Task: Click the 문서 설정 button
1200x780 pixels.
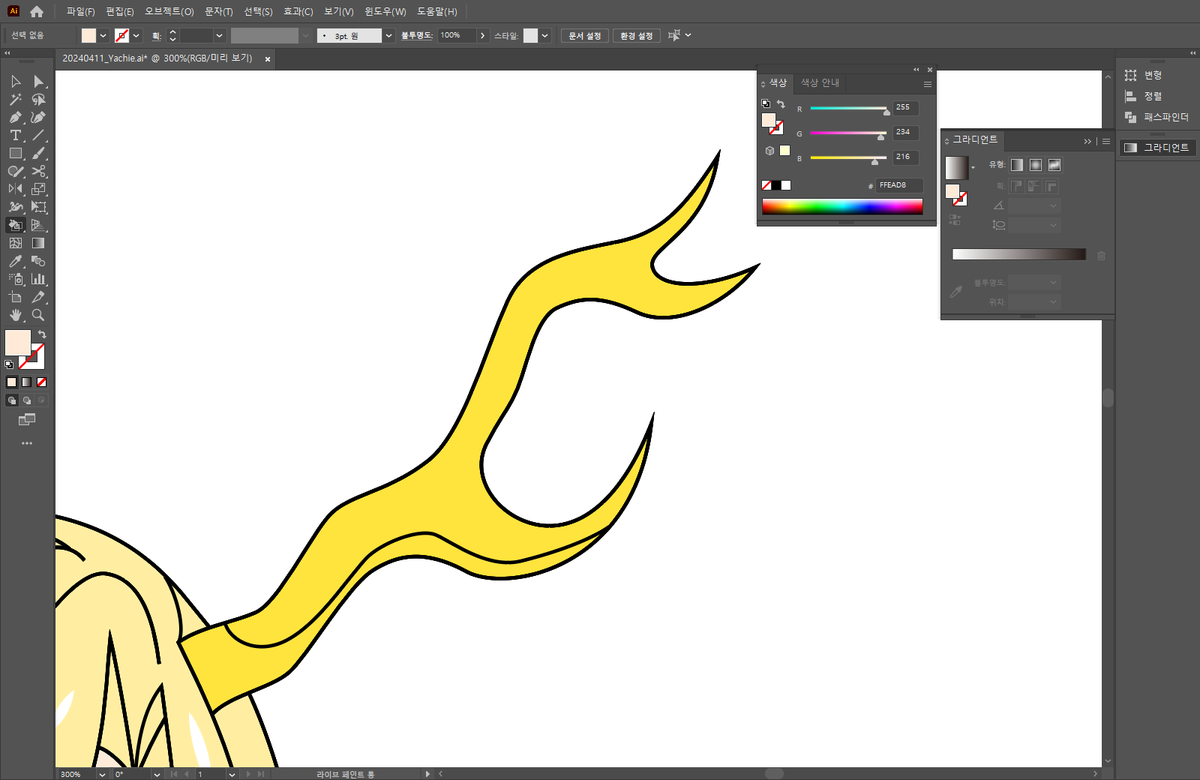Action: click(x=584, y=35)
